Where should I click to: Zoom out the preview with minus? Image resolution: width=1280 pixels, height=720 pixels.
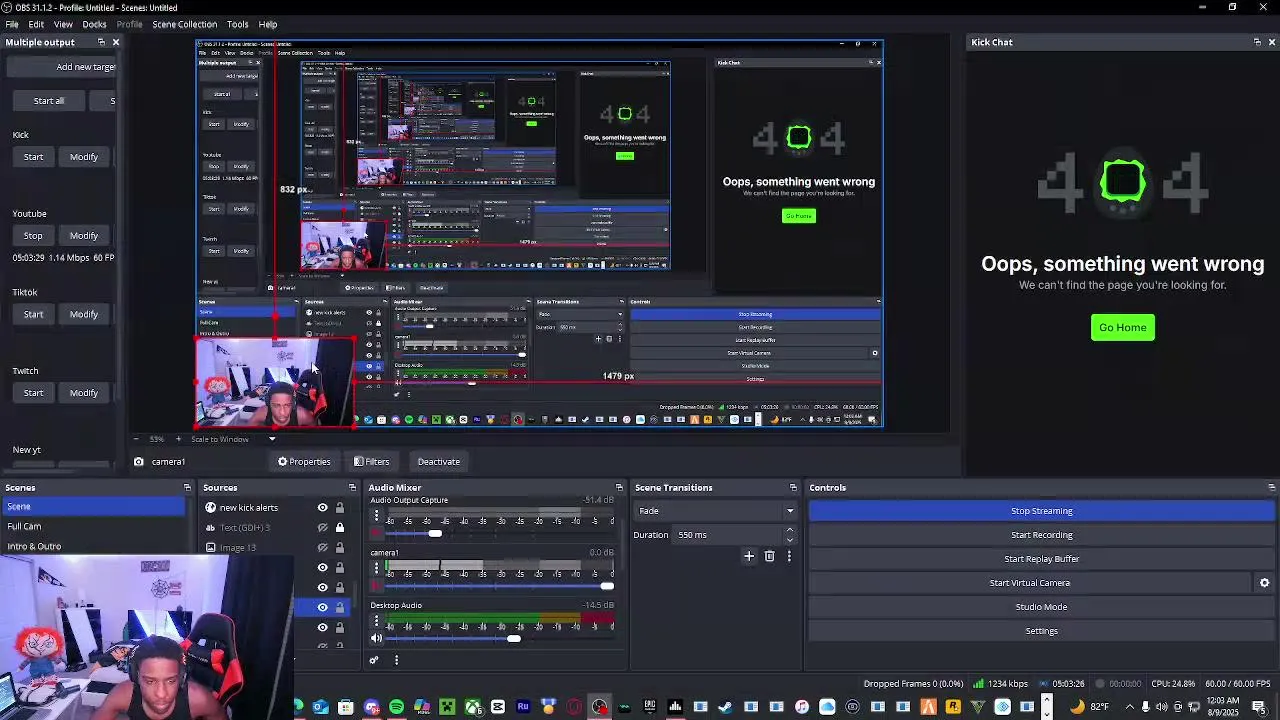tap(137, 439)
